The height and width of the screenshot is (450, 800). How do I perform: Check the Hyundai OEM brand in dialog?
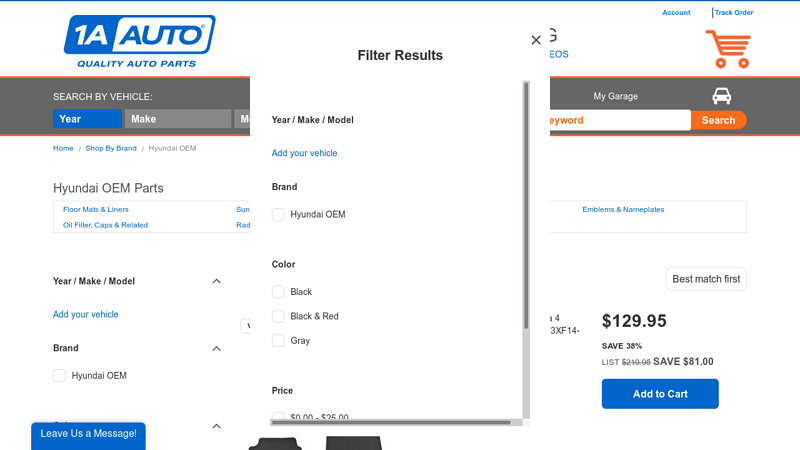278,214
